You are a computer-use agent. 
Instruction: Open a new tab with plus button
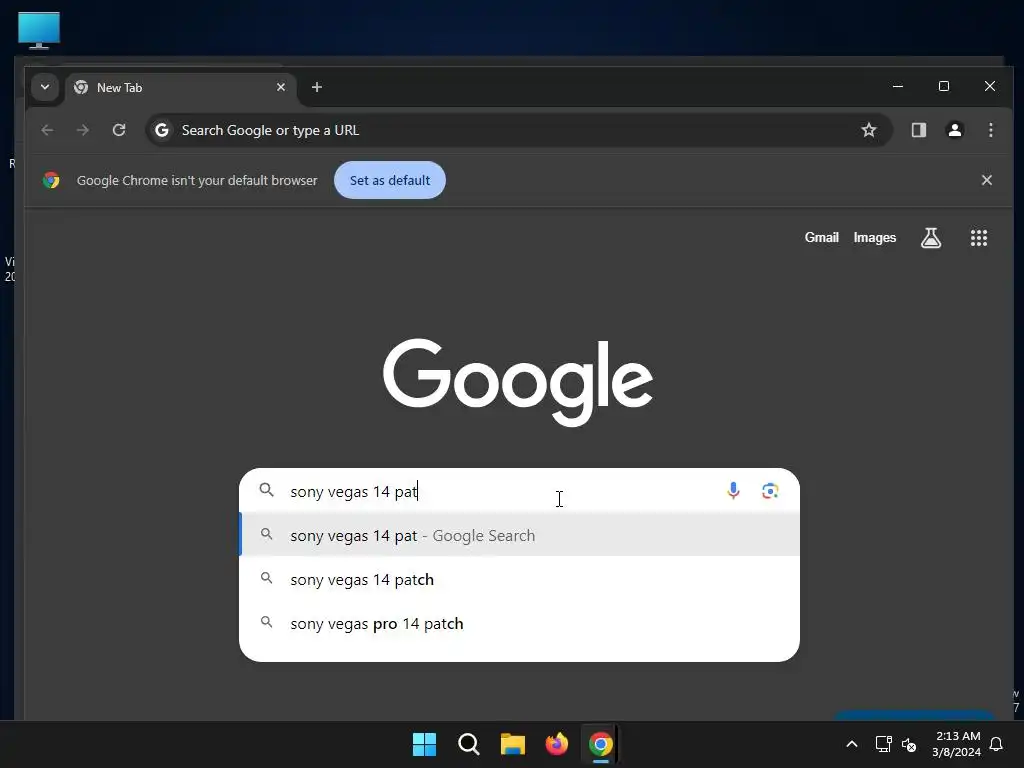coord(317,87)
